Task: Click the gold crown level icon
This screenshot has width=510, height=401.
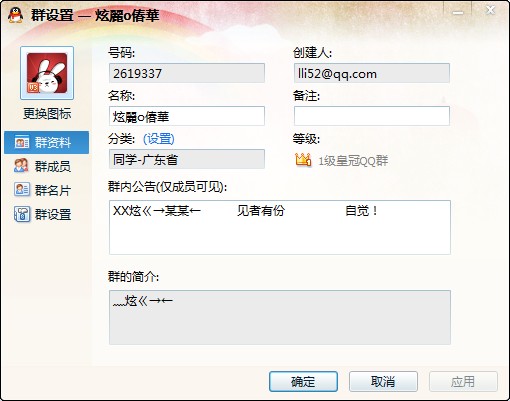Action: [303, 160]
